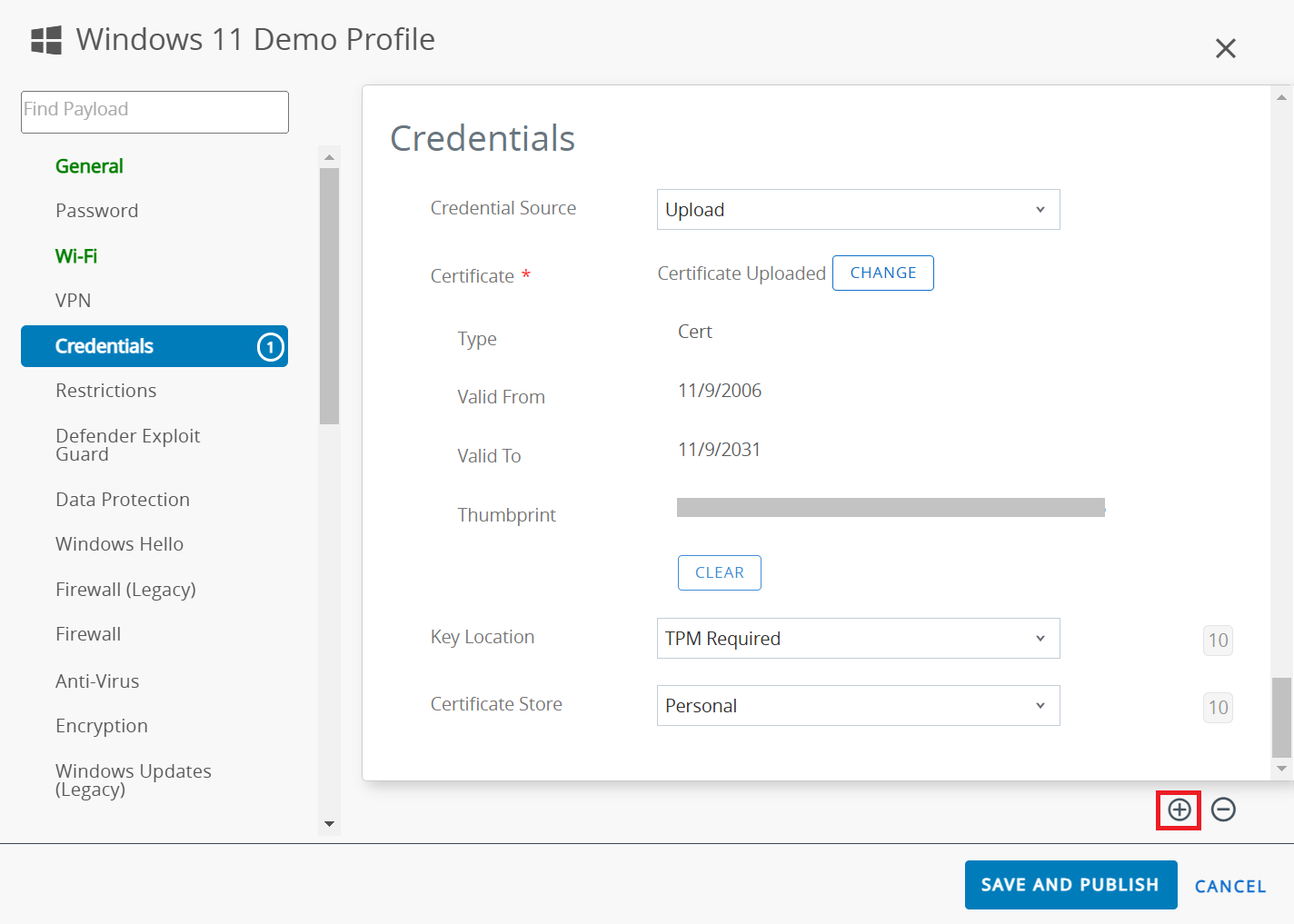Click SAVE AND PUBLISH

[1070, 885]
